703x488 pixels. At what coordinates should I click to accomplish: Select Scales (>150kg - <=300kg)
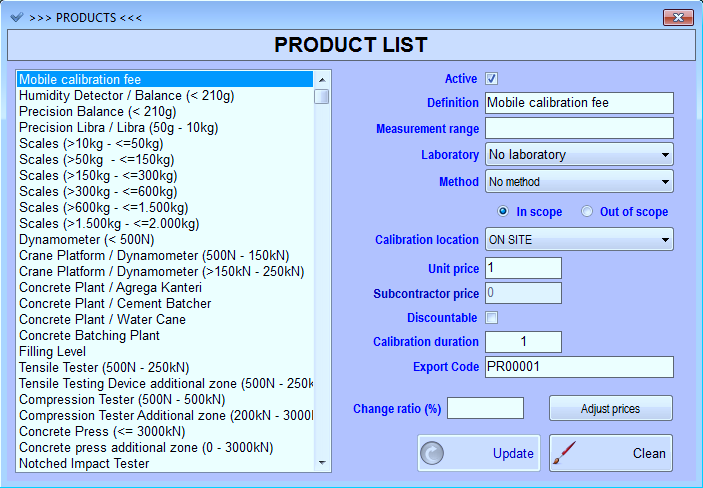click(x=165, y=175)
